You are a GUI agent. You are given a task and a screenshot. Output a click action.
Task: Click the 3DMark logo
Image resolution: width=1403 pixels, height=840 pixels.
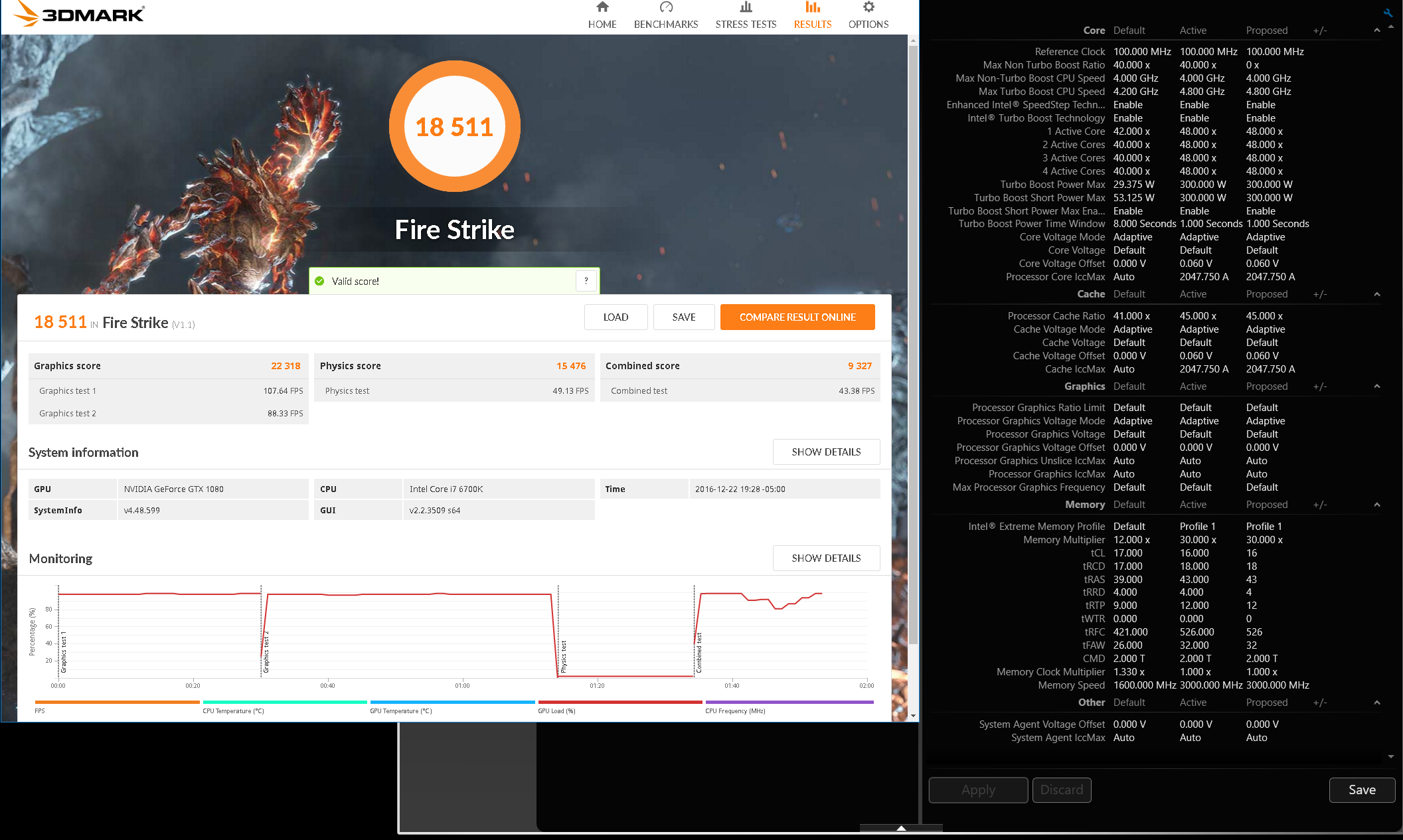(x=78, y=13)
